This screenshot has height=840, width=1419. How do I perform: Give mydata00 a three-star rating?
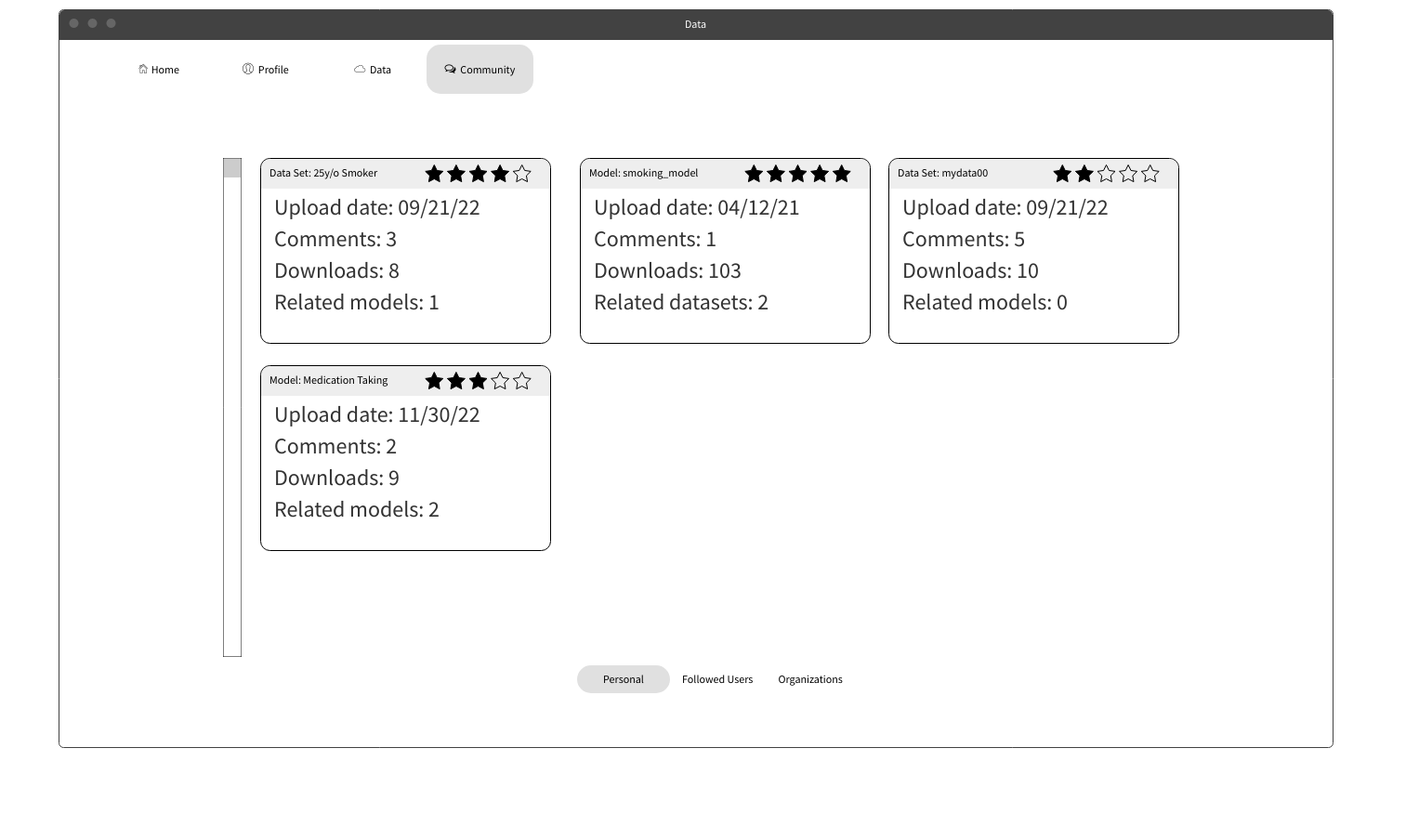click(1107, 174)
